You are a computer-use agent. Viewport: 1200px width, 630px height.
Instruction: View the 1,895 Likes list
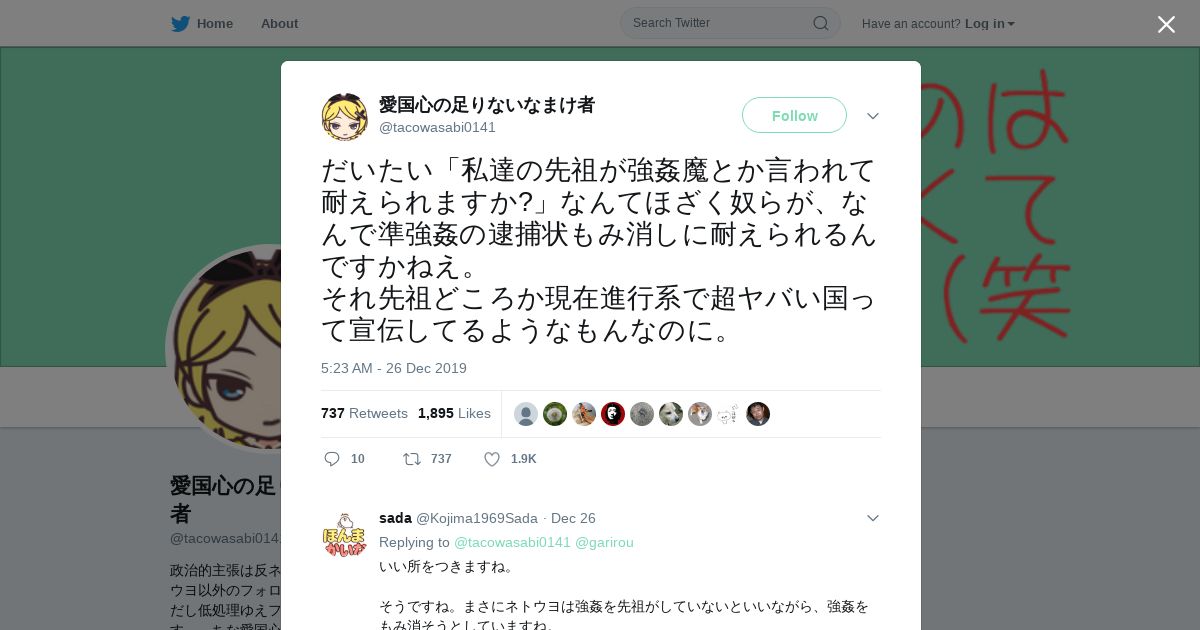point(454,413)
